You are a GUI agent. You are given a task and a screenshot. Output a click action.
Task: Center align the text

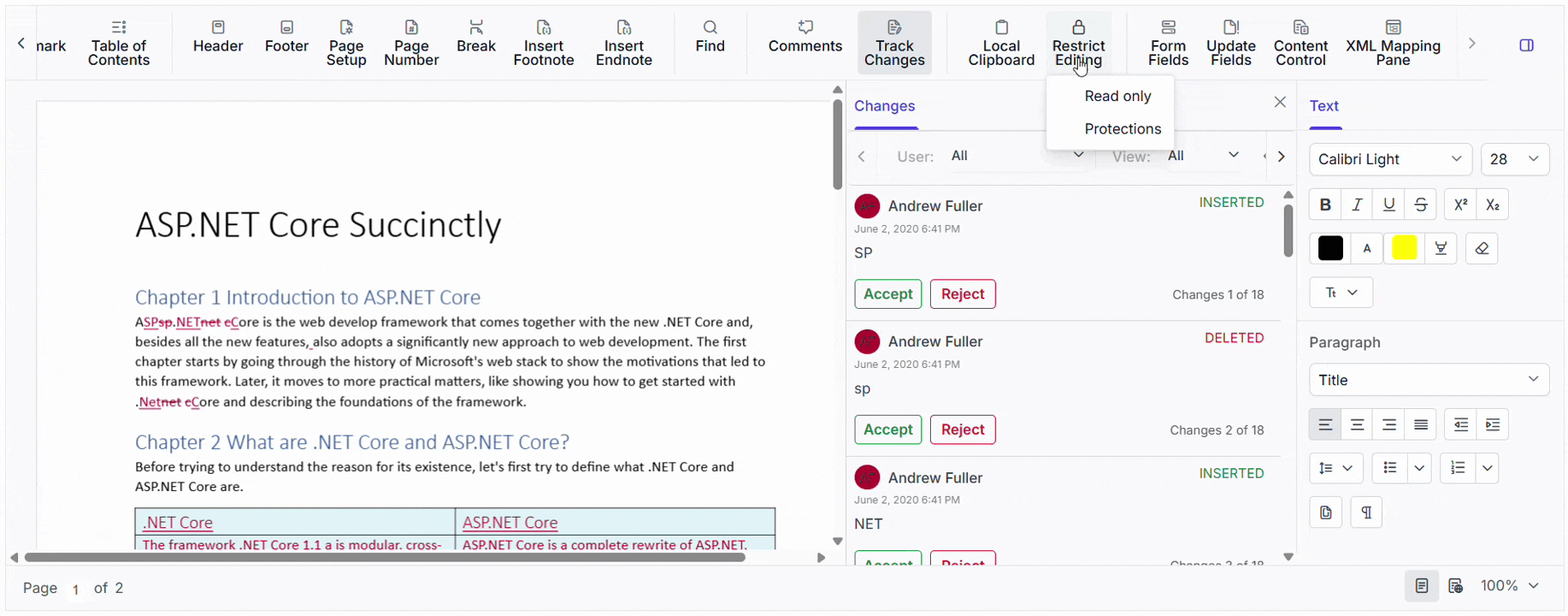pyautogui.click(x=1357, y=424)
